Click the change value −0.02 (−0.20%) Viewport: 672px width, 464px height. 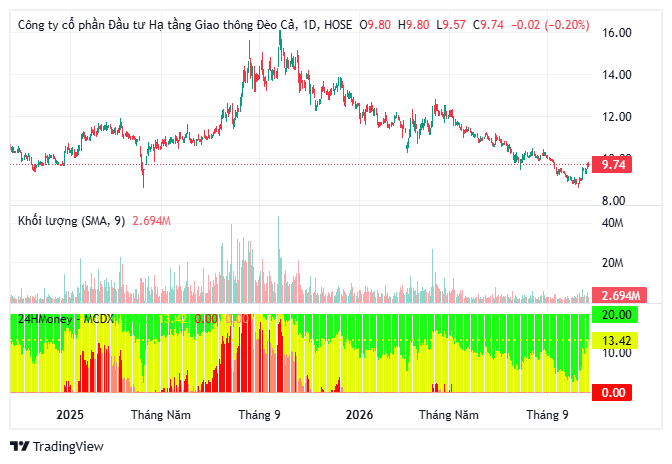550,25
